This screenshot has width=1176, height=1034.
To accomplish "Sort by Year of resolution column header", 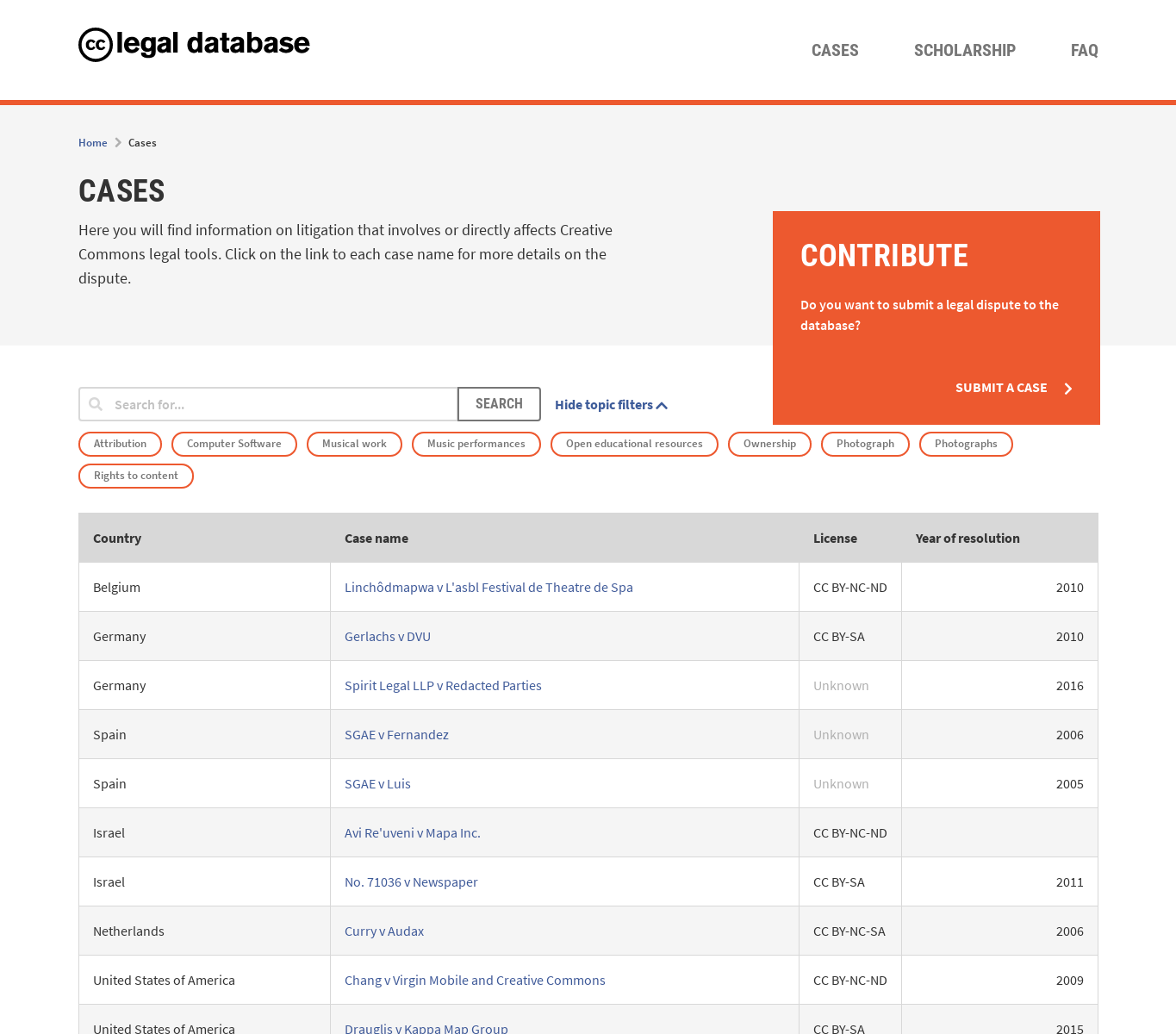I will tap(967, 538).
